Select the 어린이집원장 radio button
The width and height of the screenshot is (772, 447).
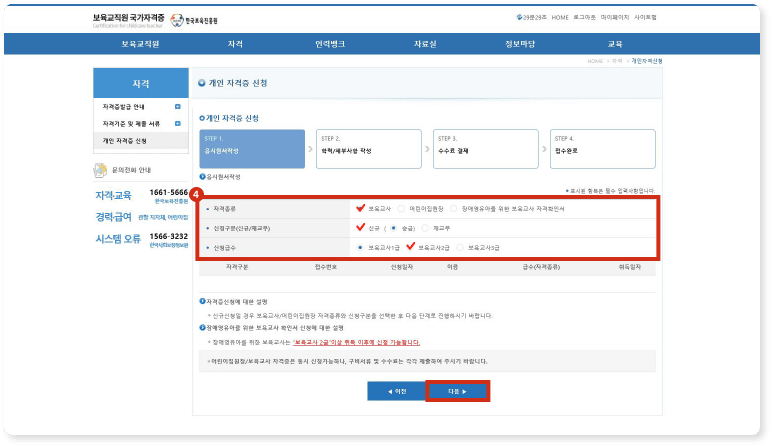(401, 209)
